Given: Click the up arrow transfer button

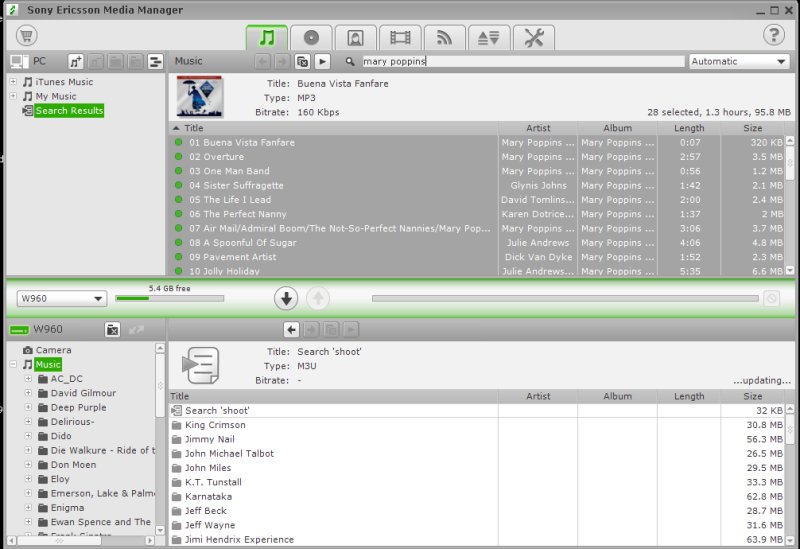Looking at the screenshot, I should pyautogui.click(x=318, y=298).
